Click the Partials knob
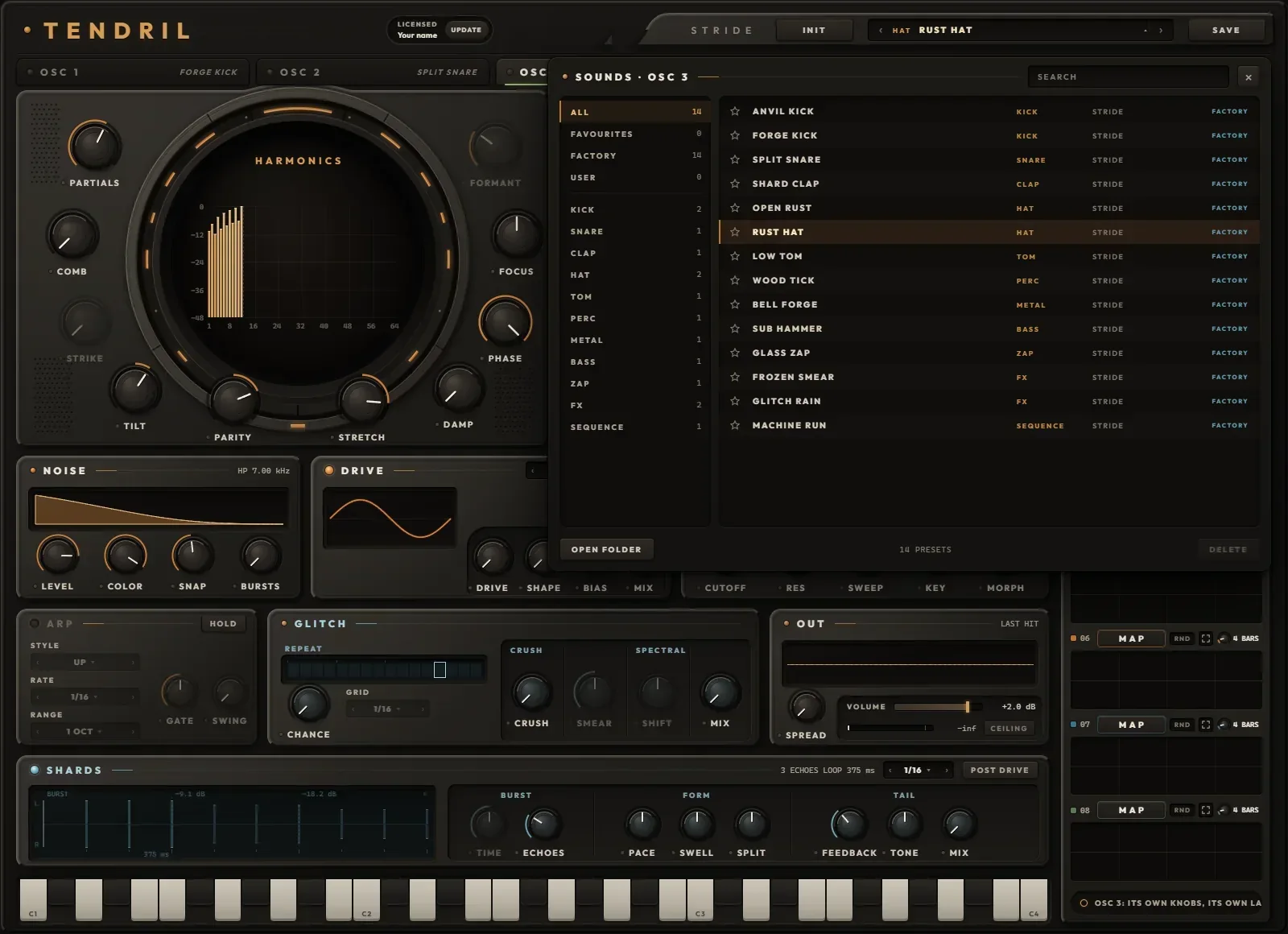 [94, 146]
